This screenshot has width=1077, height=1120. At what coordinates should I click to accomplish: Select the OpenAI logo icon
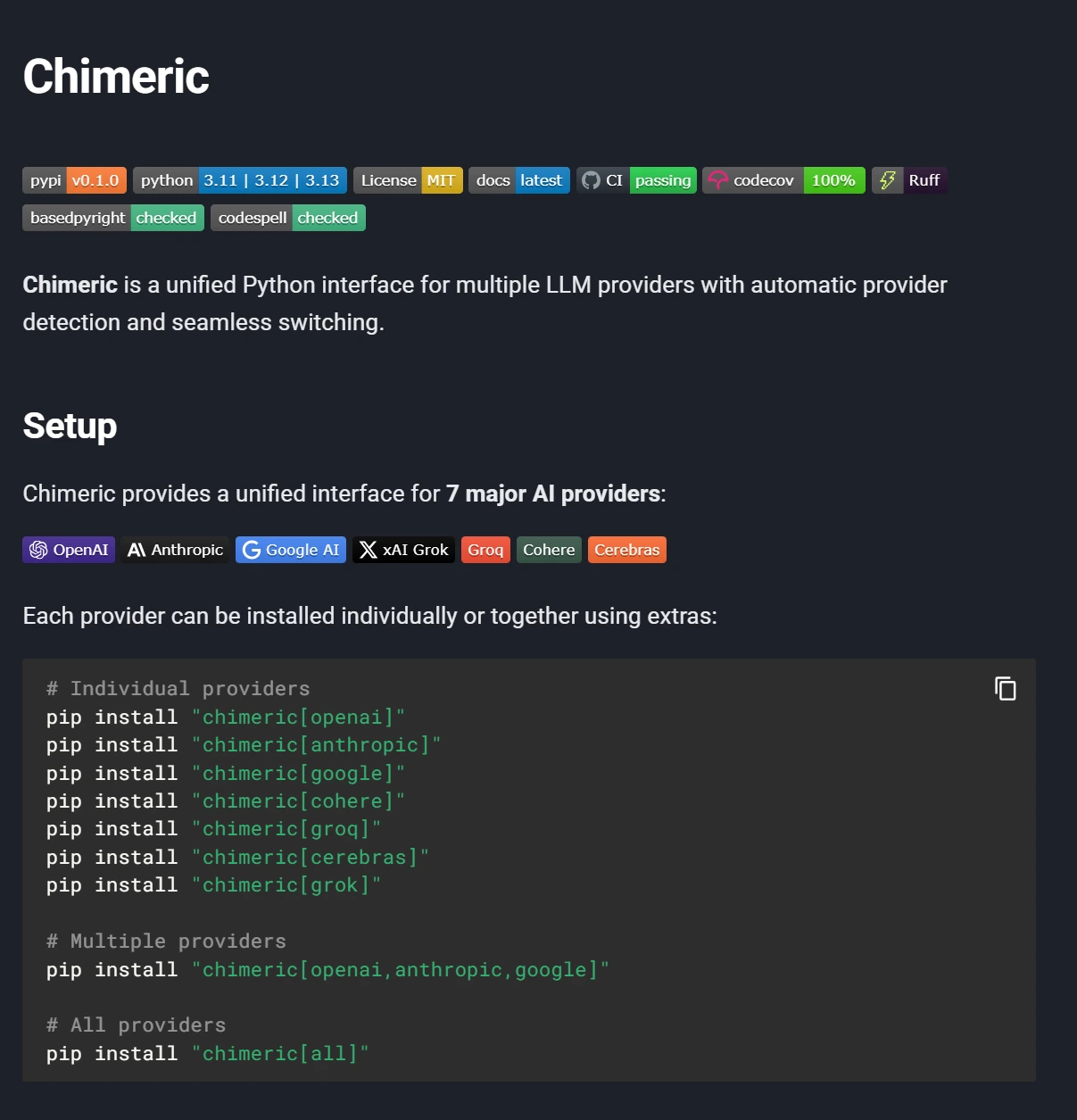(x=37, y=549)
